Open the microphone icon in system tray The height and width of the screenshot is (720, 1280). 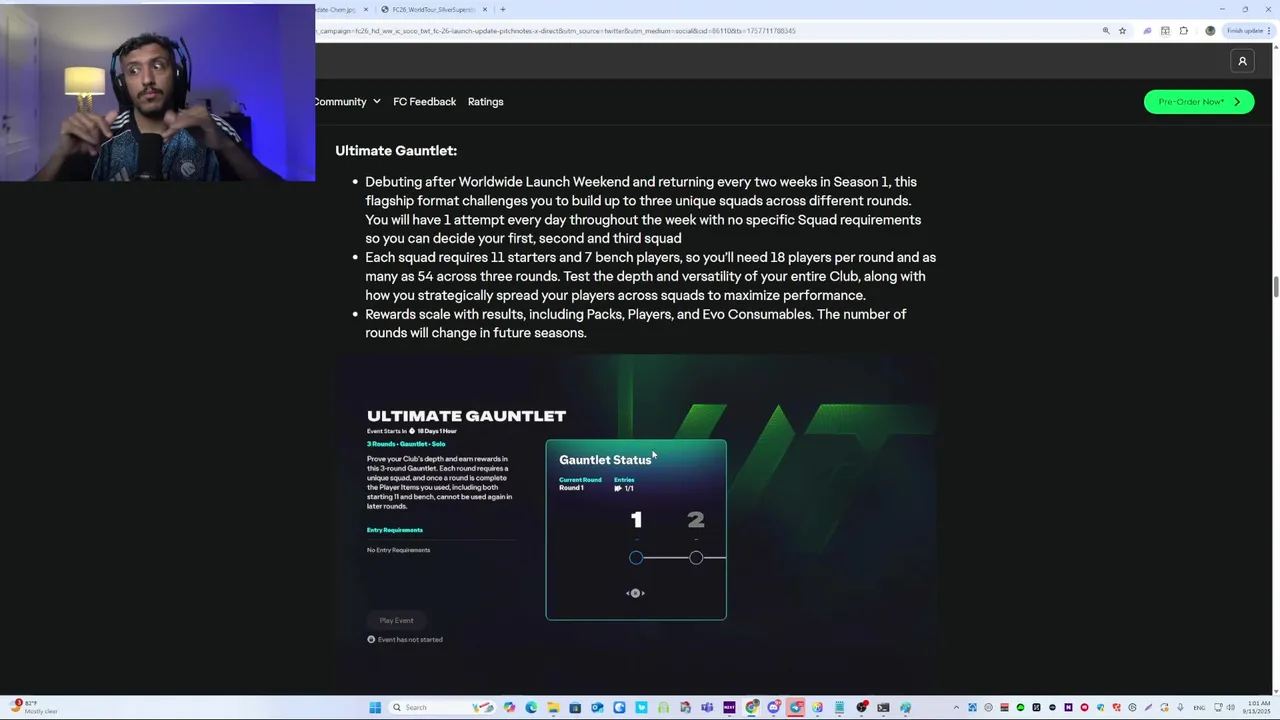click(1180, 707)
